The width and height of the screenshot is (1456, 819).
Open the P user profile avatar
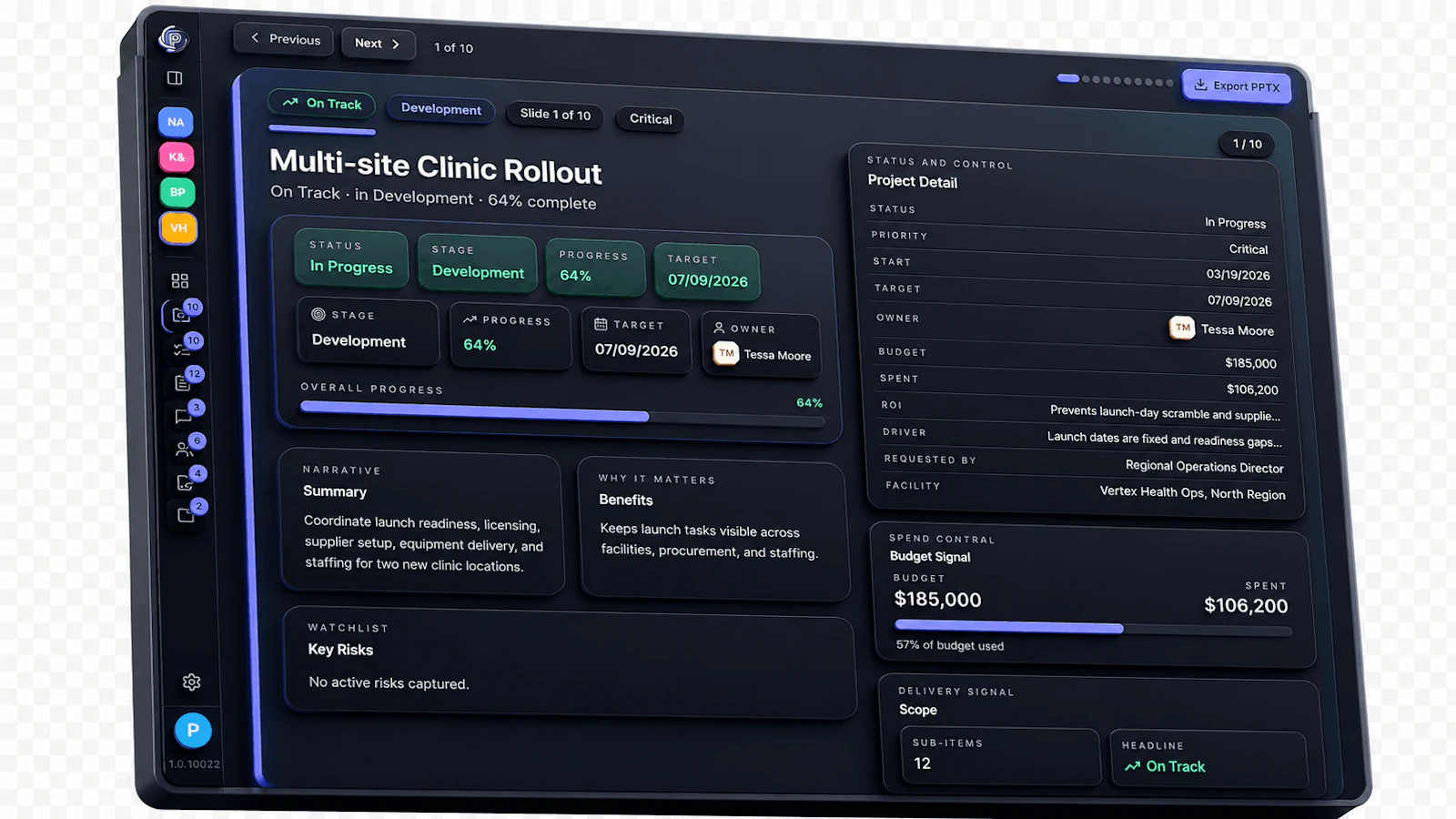[x=193, y=730]
